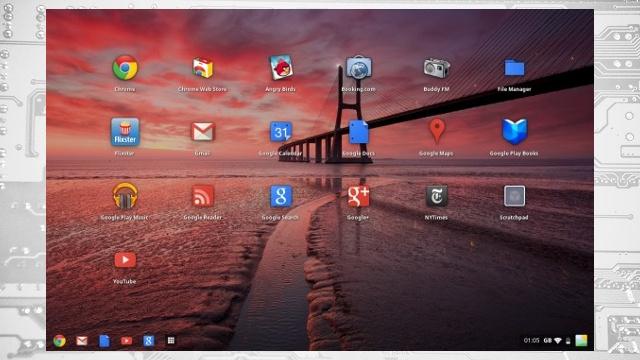Open Google Calendar app icon

[x=281, y=132]
